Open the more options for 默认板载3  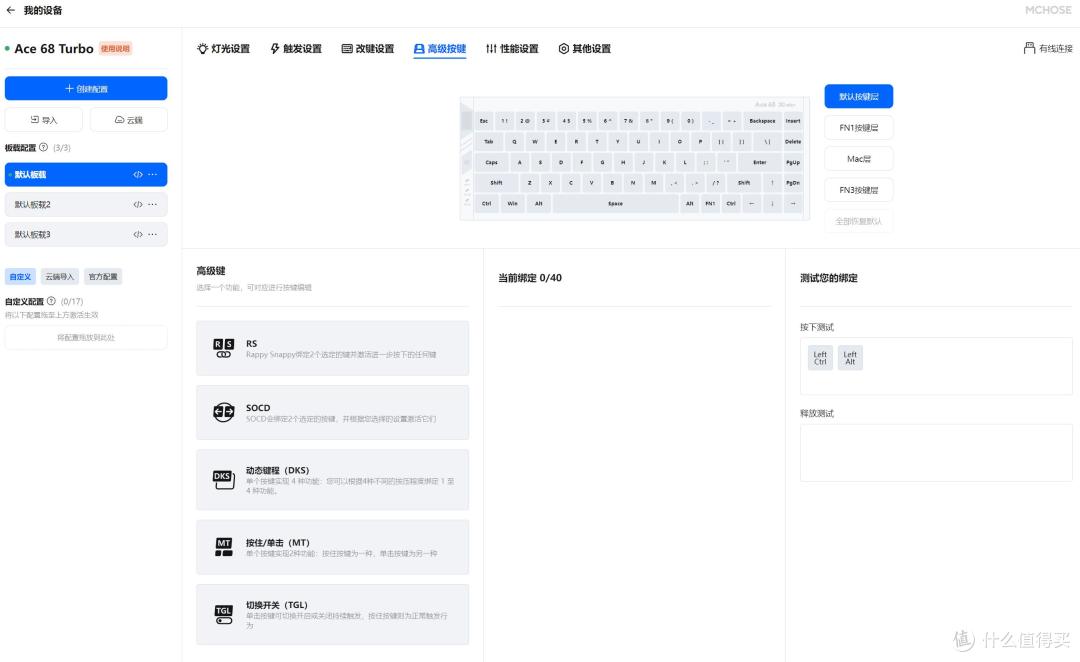[153, 234]
